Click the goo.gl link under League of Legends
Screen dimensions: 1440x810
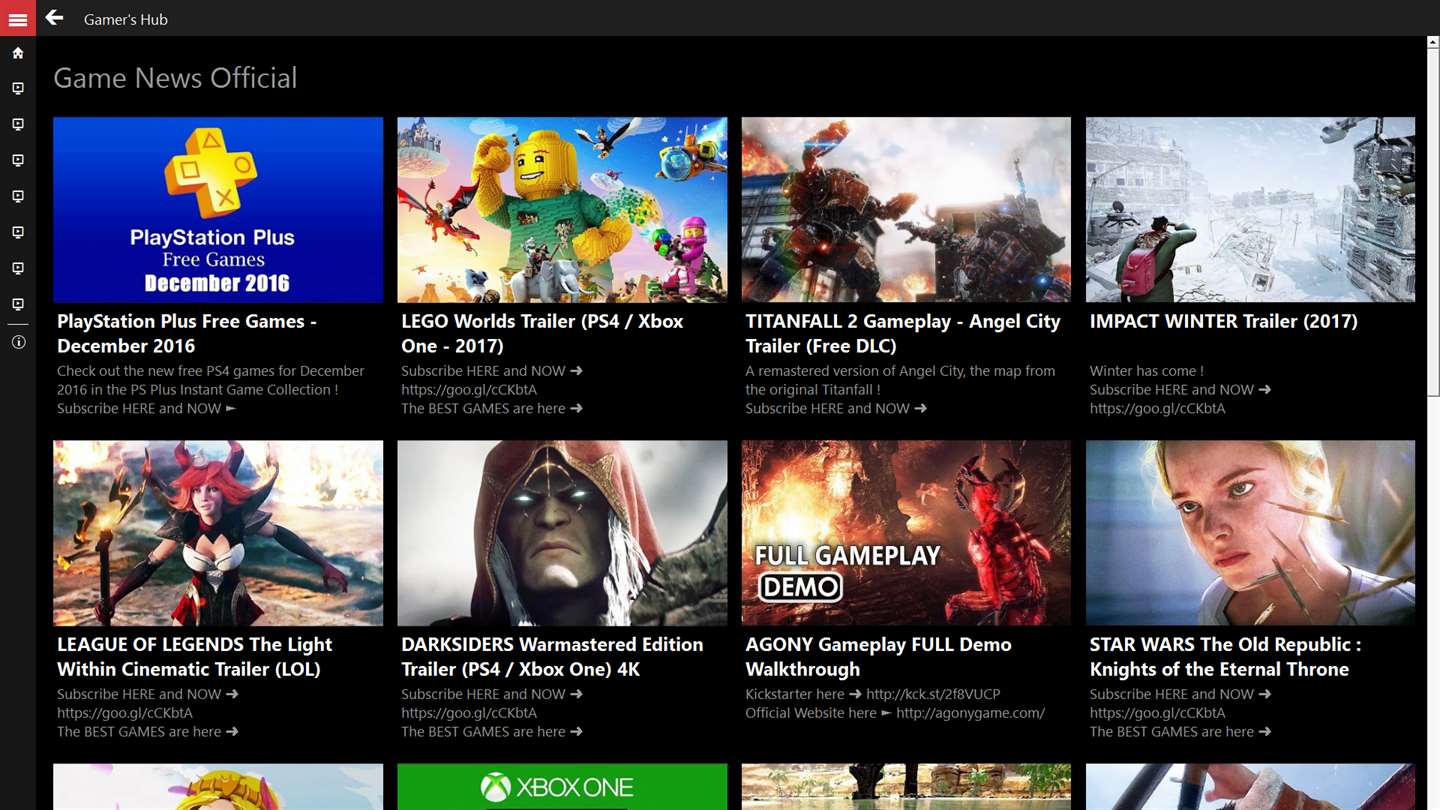tap(125, 713)
